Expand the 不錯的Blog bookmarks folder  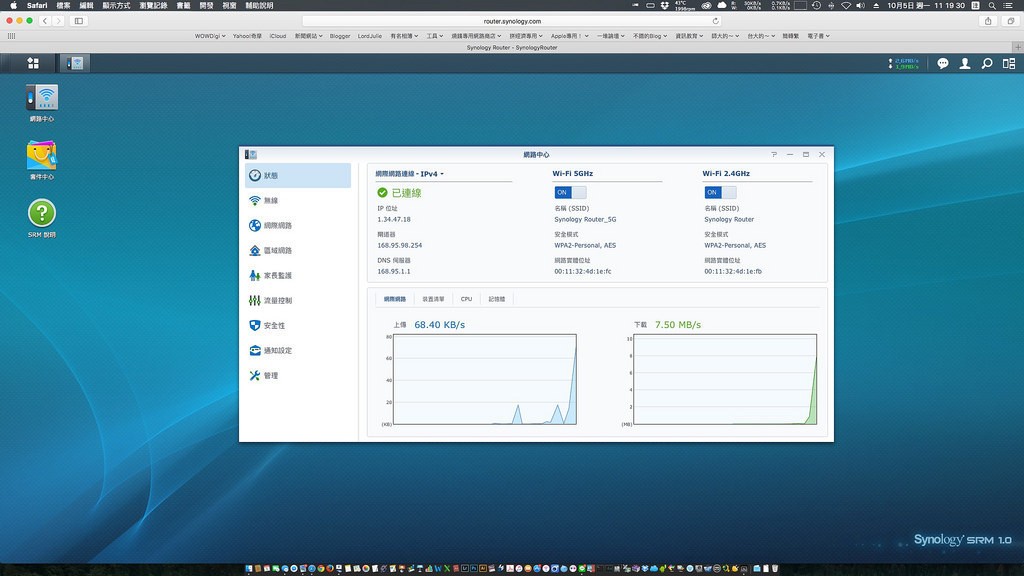tap(650, 36)
